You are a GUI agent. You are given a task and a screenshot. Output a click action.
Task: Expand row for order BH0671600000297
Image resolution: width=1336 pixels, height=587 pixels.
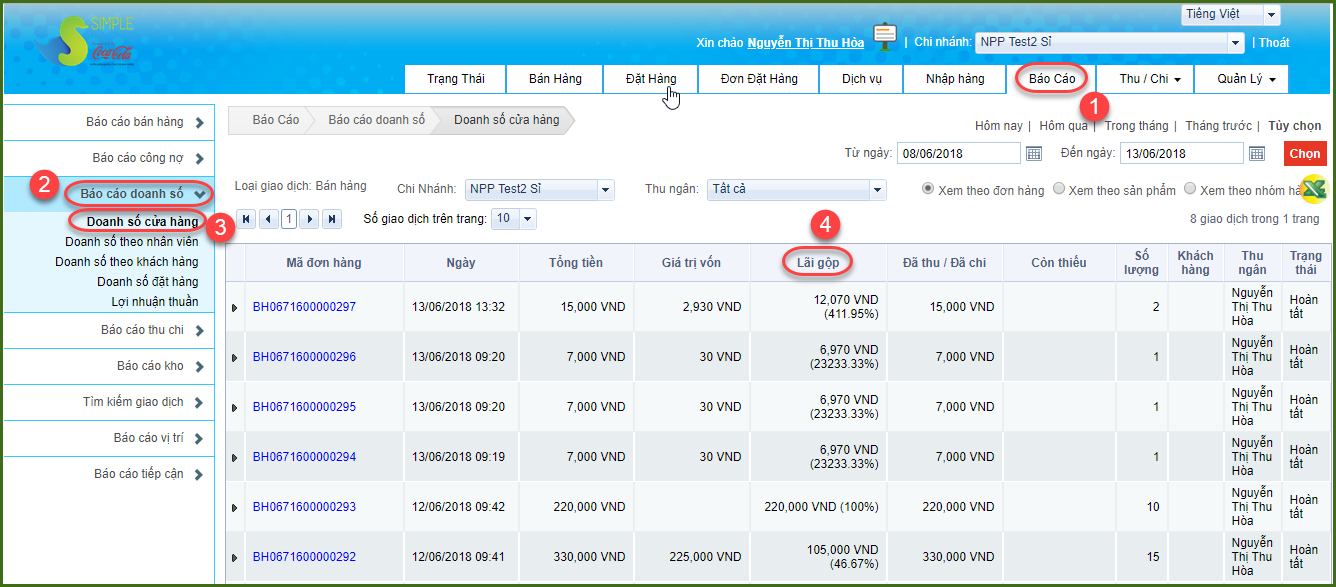click(x=235, y=308)
